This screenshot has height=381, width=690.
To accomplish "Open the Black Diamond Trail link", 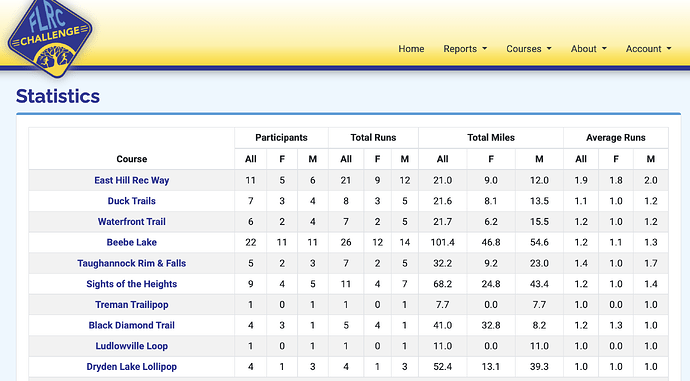I will [132, 326].
